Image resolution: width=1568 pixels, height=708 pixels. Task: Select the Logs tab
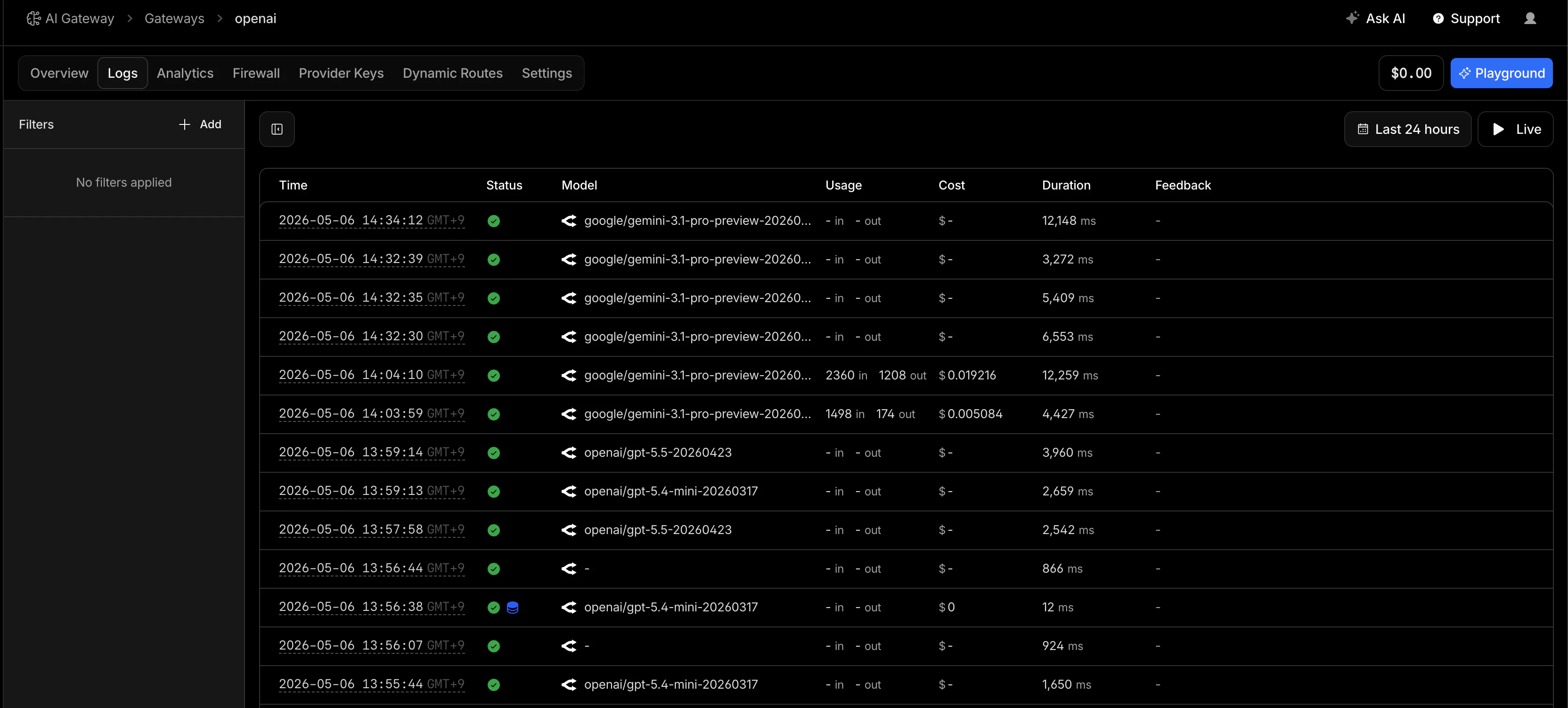[122, 73]
